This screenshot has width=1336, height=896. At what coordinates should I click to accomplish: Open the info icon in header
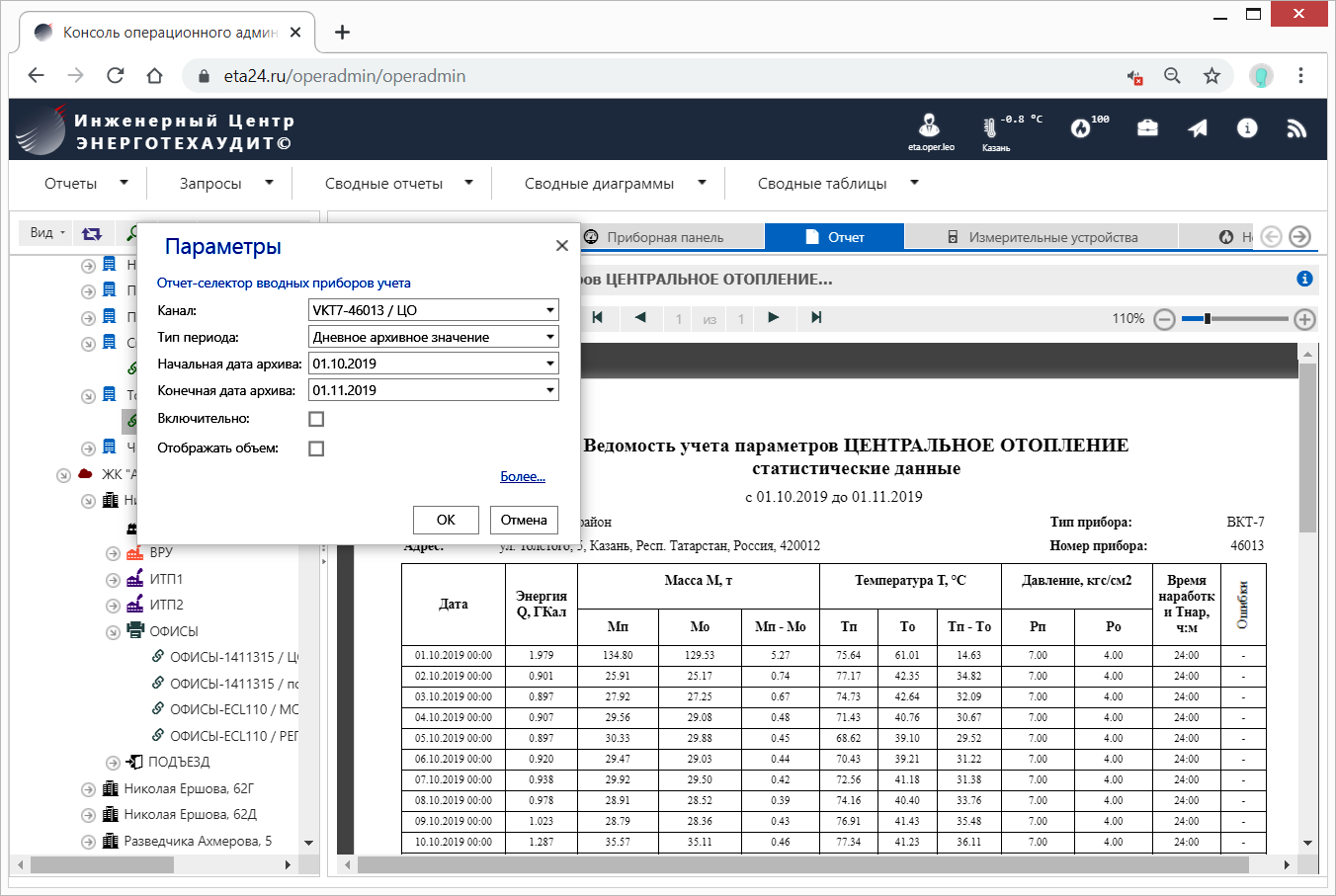[1247, 128]
